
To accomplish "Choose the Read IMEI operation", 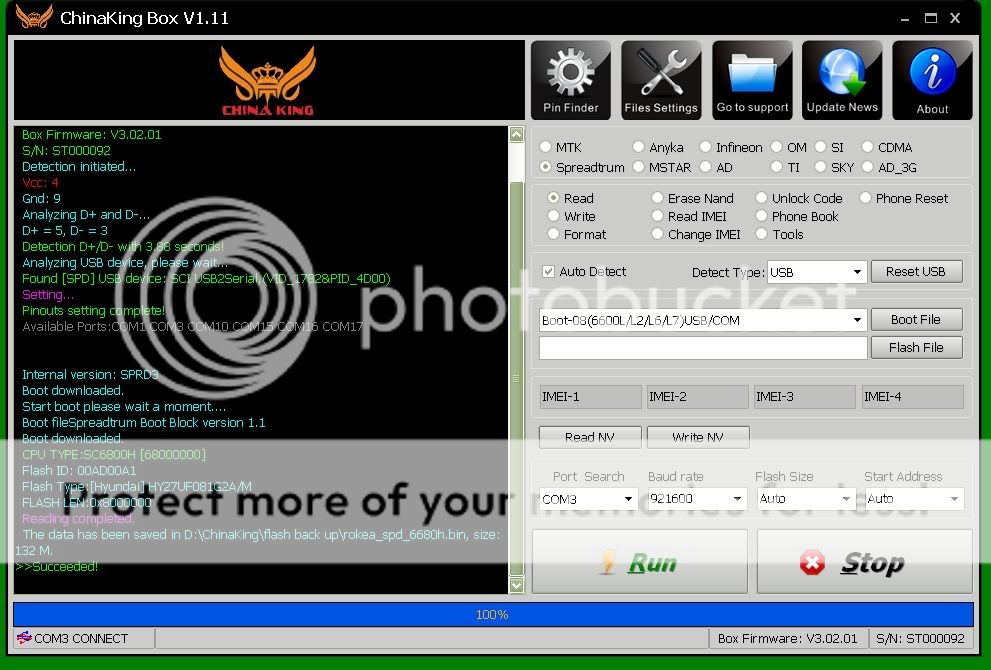I will 657,216.
